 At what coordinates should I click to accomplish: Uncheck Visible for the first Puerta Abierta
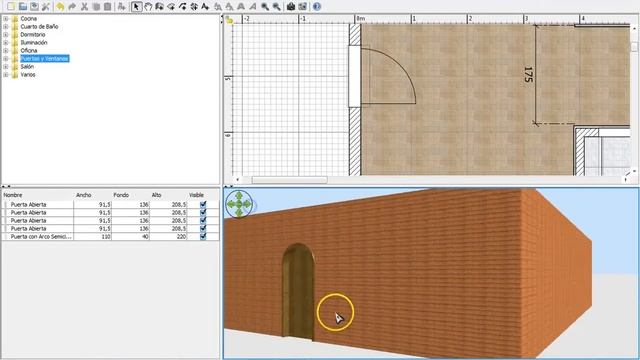tap(203, 204)
